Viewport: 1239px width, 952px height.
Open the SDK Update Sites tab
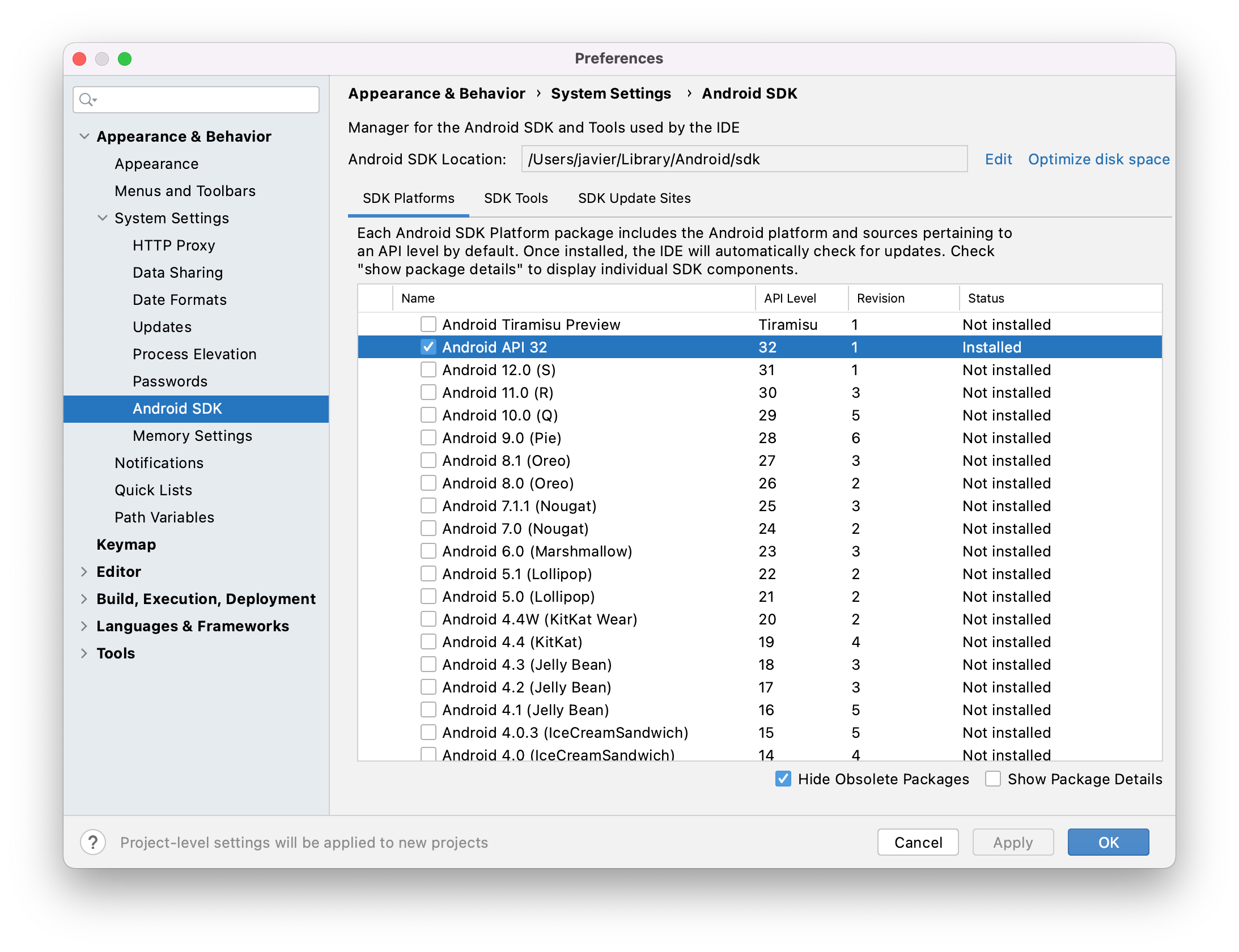[x=634, y=198]
